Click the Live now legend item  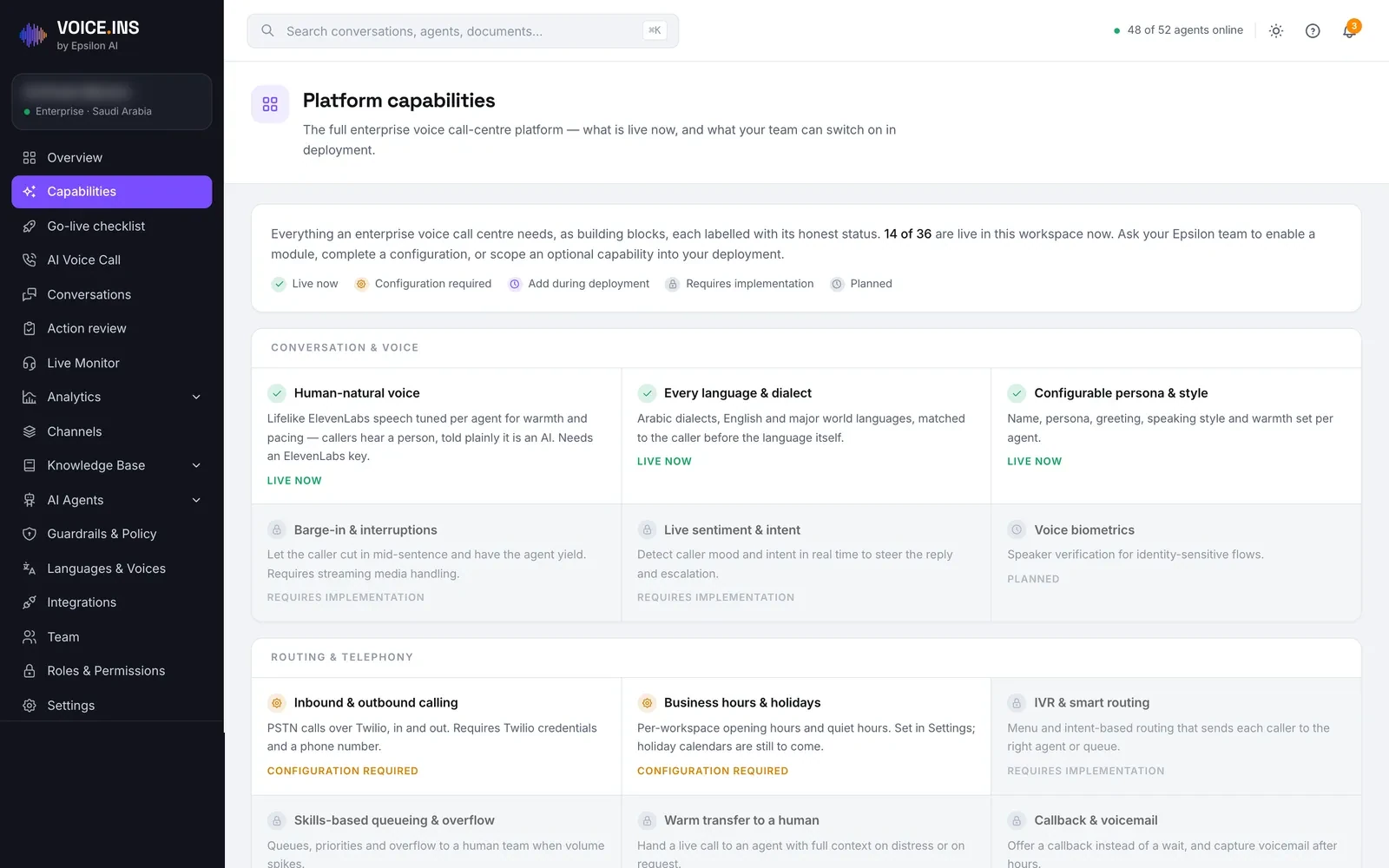point(305,284)
